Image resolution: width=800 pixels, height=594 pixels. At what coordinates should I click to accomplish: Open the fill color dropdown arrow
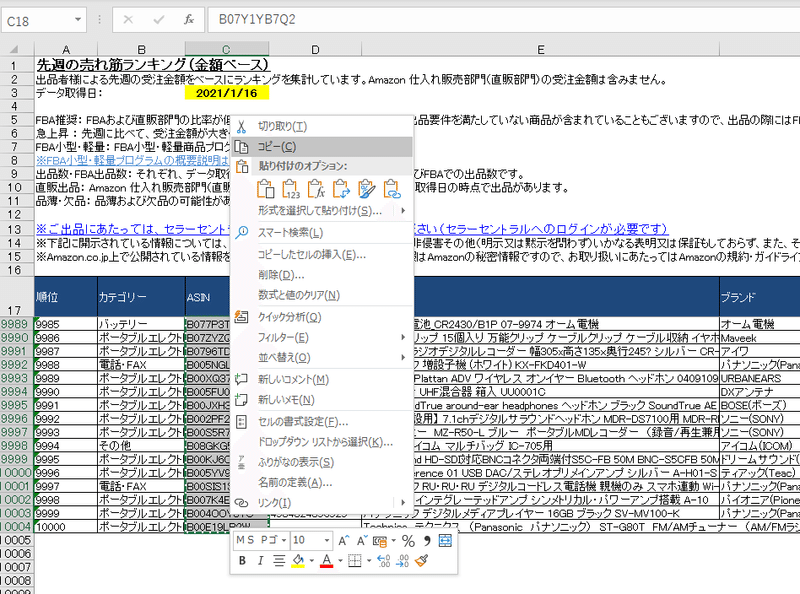pyautogui.click(x=311, y=561)
